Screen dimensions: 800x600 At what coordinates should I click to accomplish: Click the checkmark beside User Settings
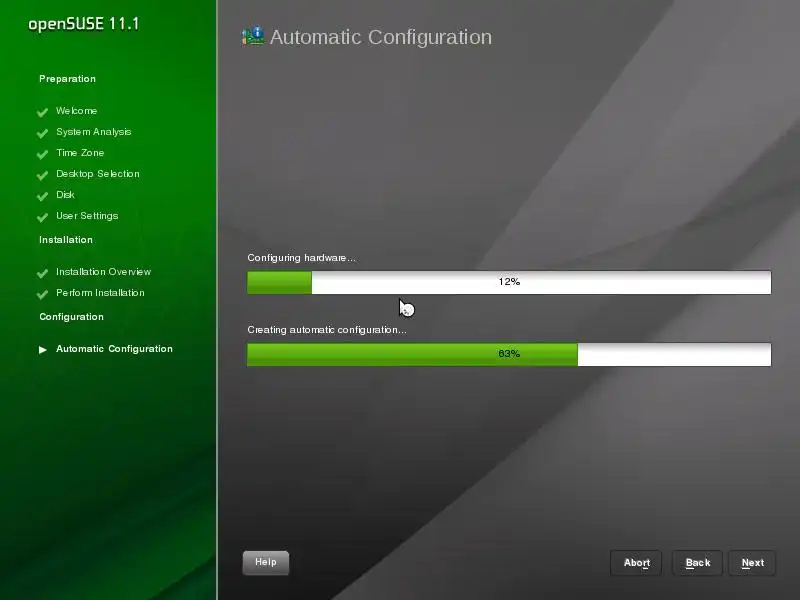click(x=42, y=217)
